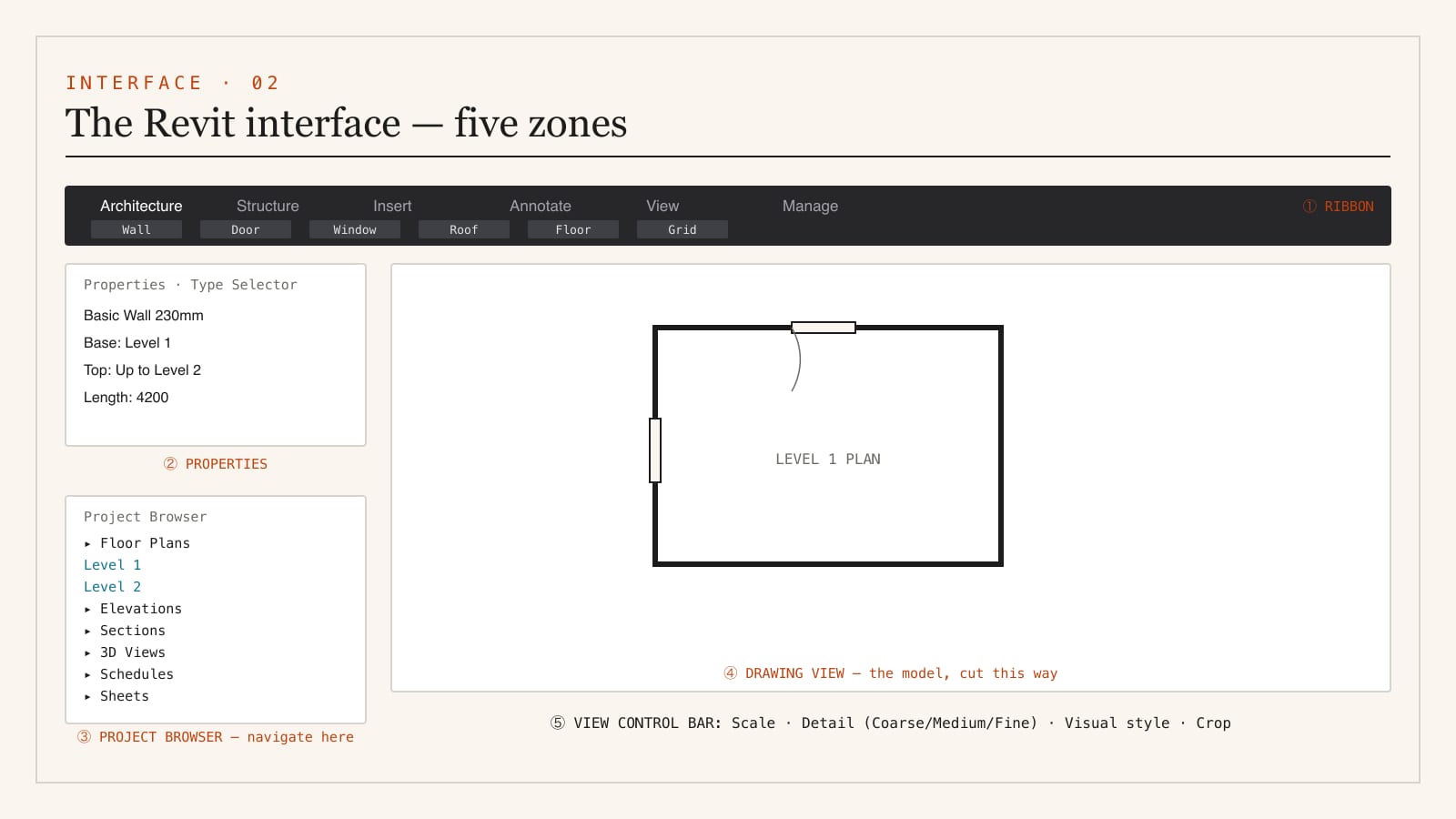Viewport: 1456px width, 819px height.
Task: Choose the Door tool button
Action: point(246,229)
